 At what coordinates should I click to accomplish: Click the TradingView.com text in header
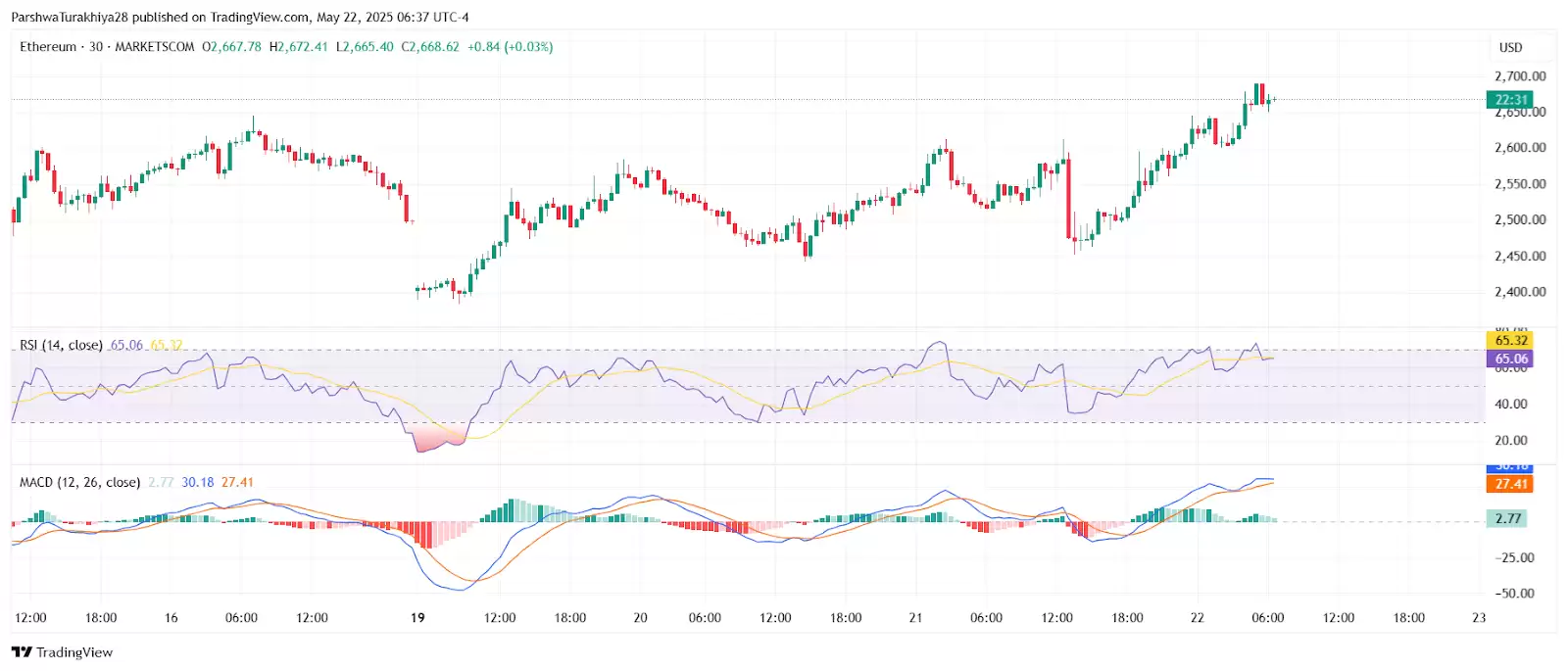(x=260, y=17)
